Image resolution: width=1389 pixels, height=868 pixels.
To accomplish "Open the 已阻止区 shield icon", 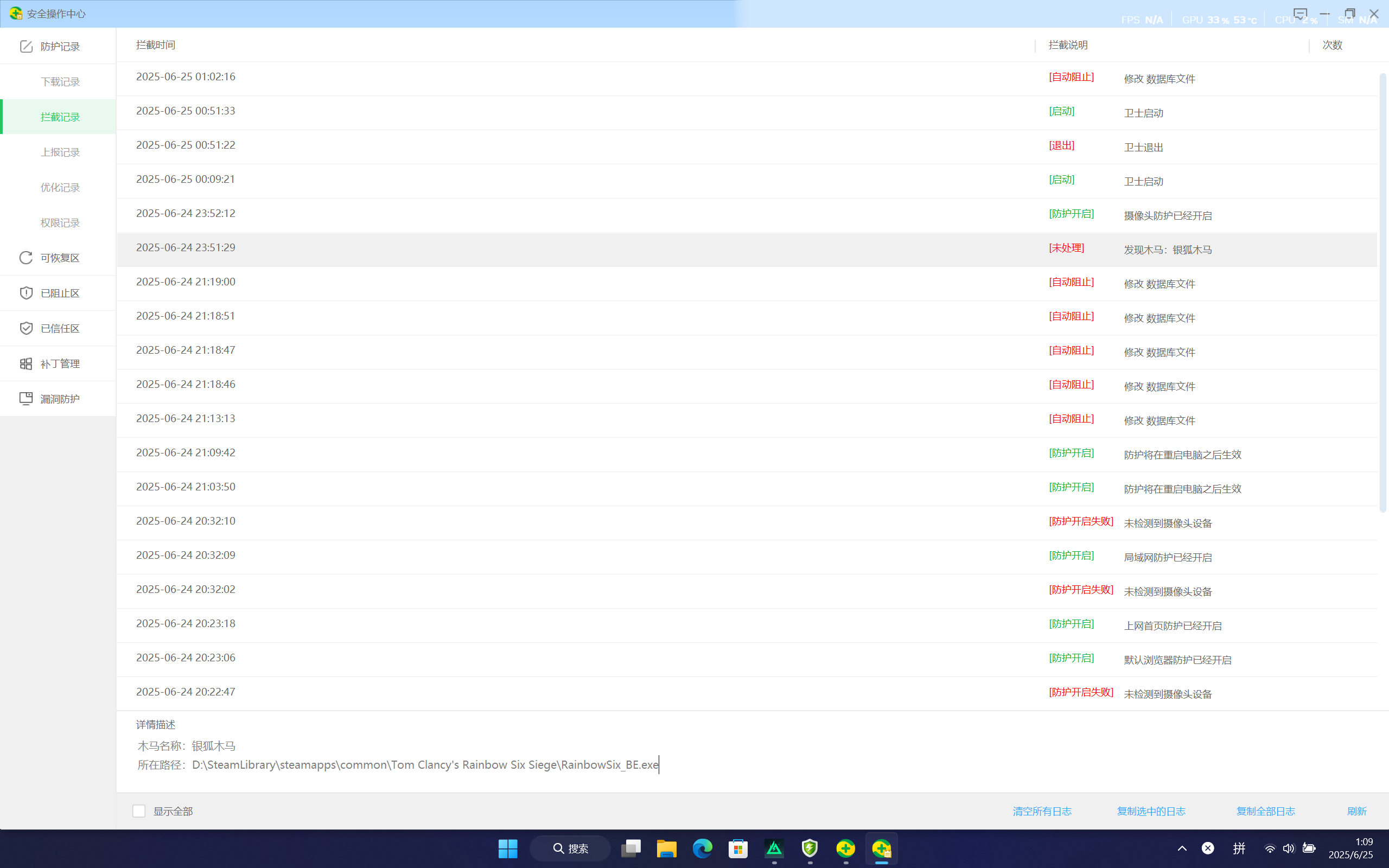I will click(26, 293).
